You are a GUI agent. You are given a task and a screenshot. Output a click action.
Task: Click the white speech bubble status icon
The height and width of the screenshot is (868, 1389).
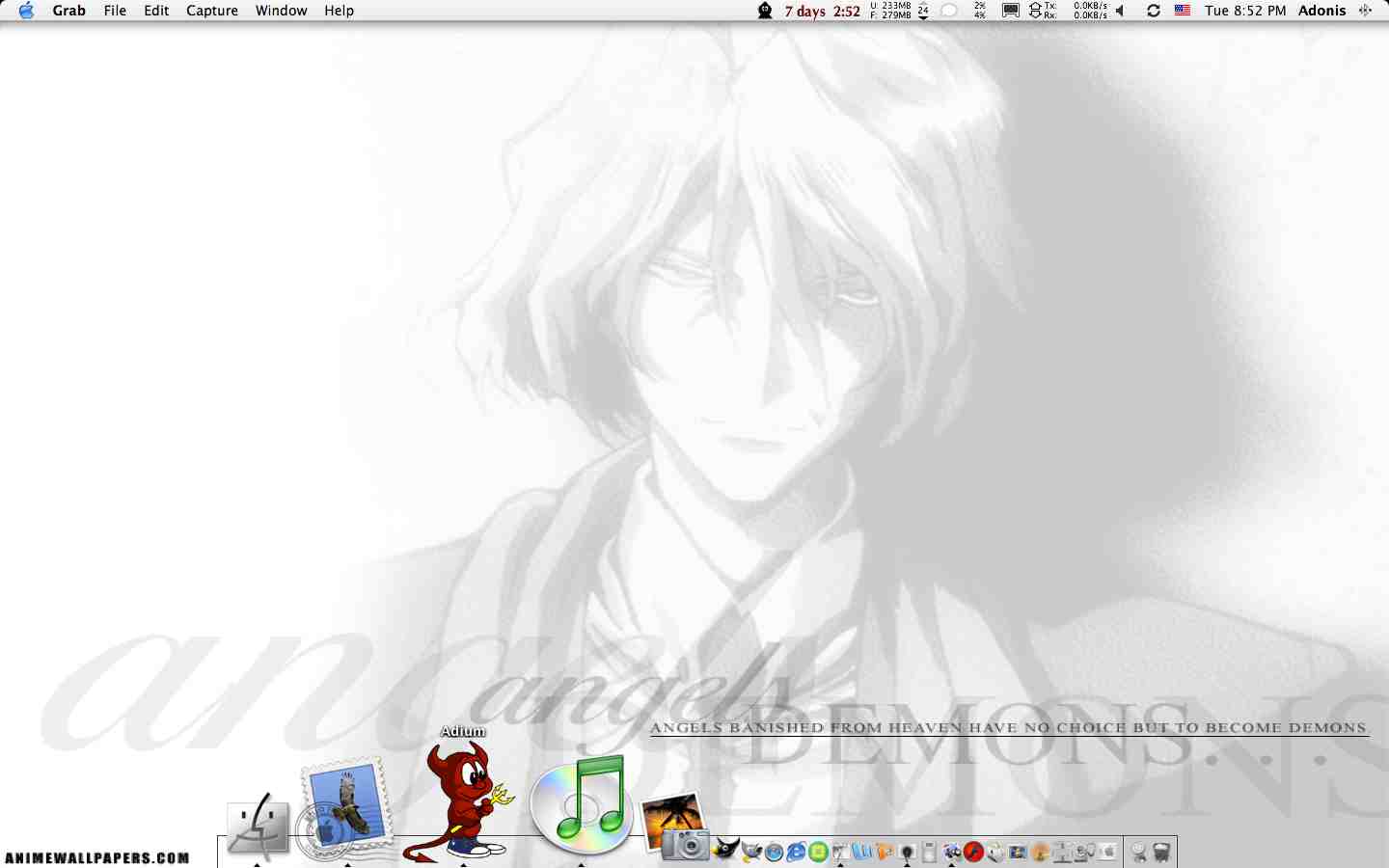[x=949, y=11]
